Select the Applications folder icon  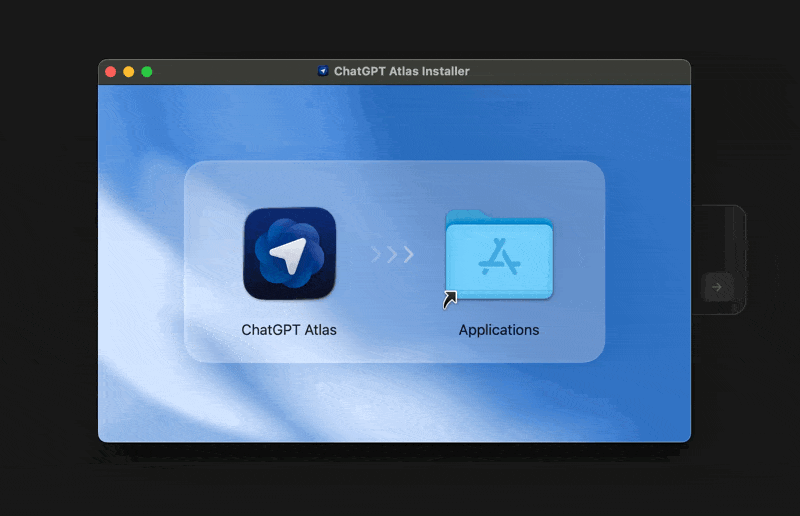499,257
